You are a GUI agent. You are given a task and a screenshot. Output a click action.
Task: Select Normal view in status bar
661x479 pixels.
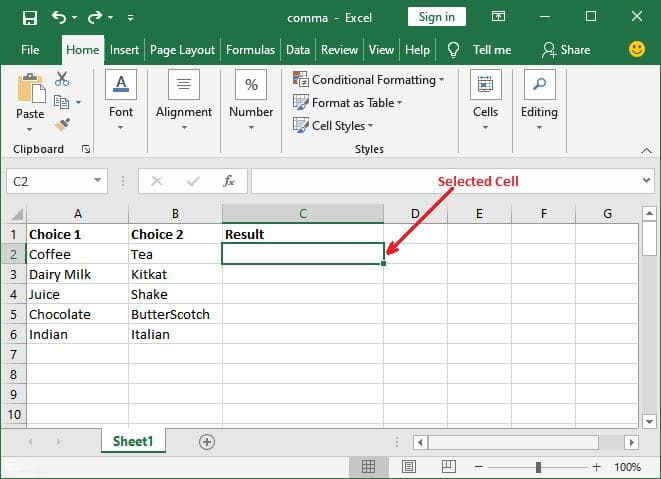(x=368, y=466)
